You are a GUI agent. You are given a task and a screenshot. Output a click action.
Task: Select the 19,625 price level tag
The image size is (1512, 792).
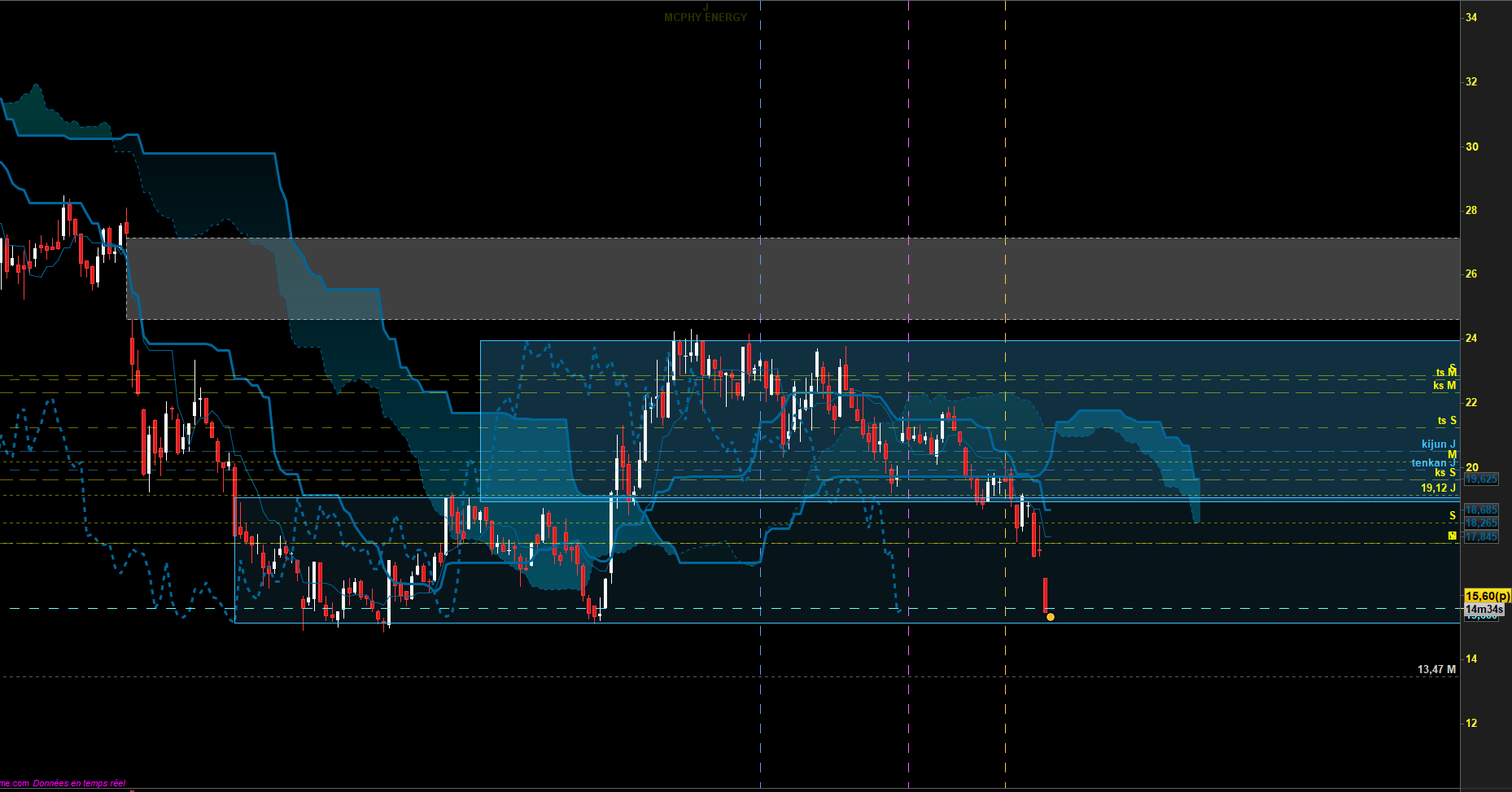tap(1481, 479)
